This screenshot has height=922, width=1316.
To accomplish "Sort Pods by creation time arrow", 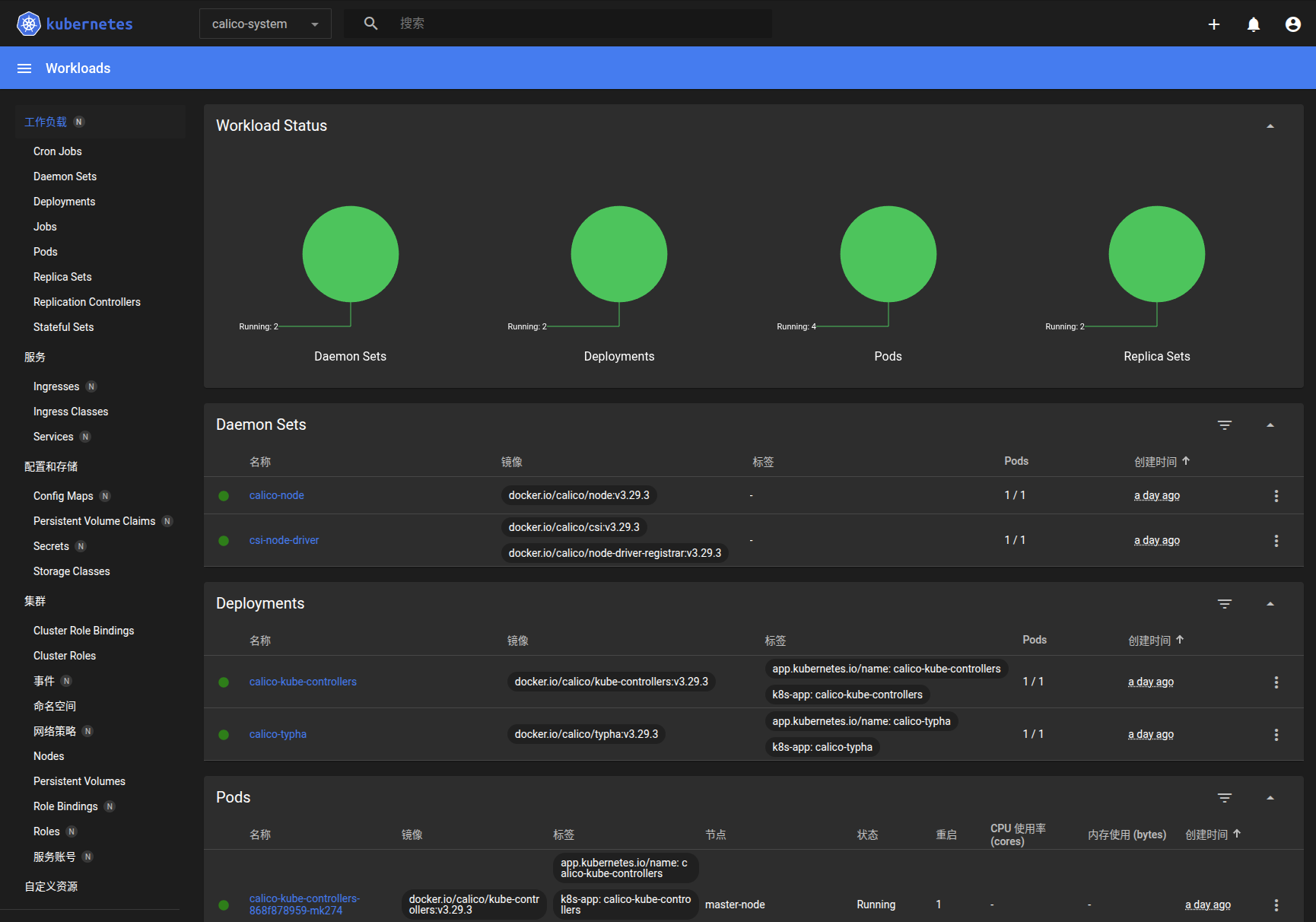I will pos(1237,834).
